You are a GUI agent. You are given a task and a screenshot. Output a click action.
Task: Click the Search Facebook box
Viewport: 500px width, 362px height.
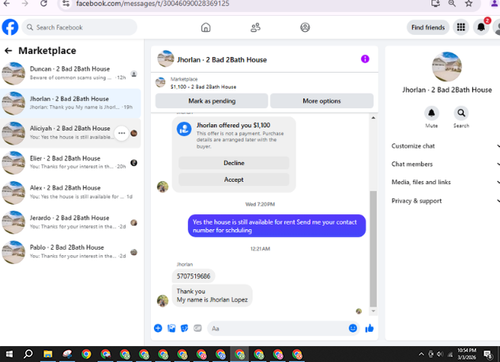79,27
